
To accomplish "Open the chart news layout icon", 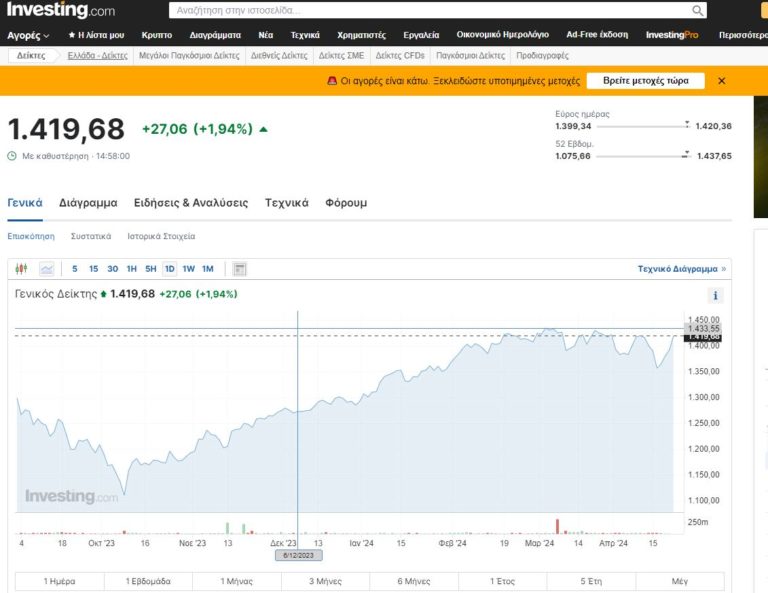I will click(239, 269).
